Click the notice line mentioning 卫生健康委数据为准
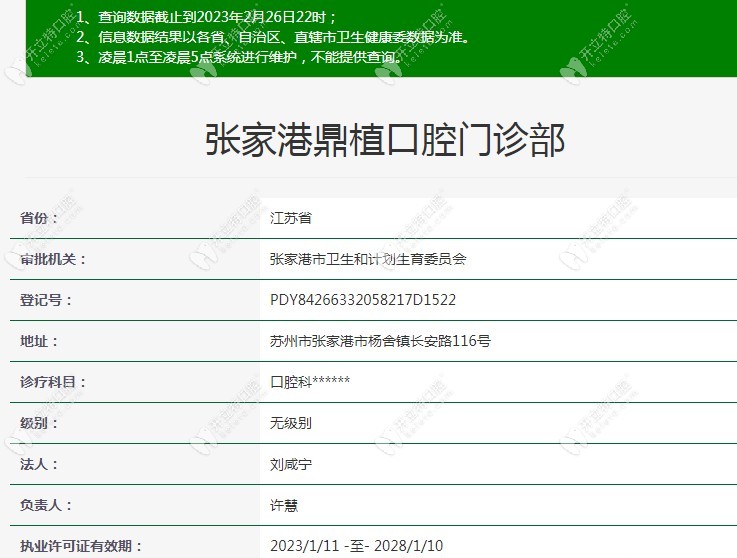This screenshot has width=737, height=558. pos(273,37)
